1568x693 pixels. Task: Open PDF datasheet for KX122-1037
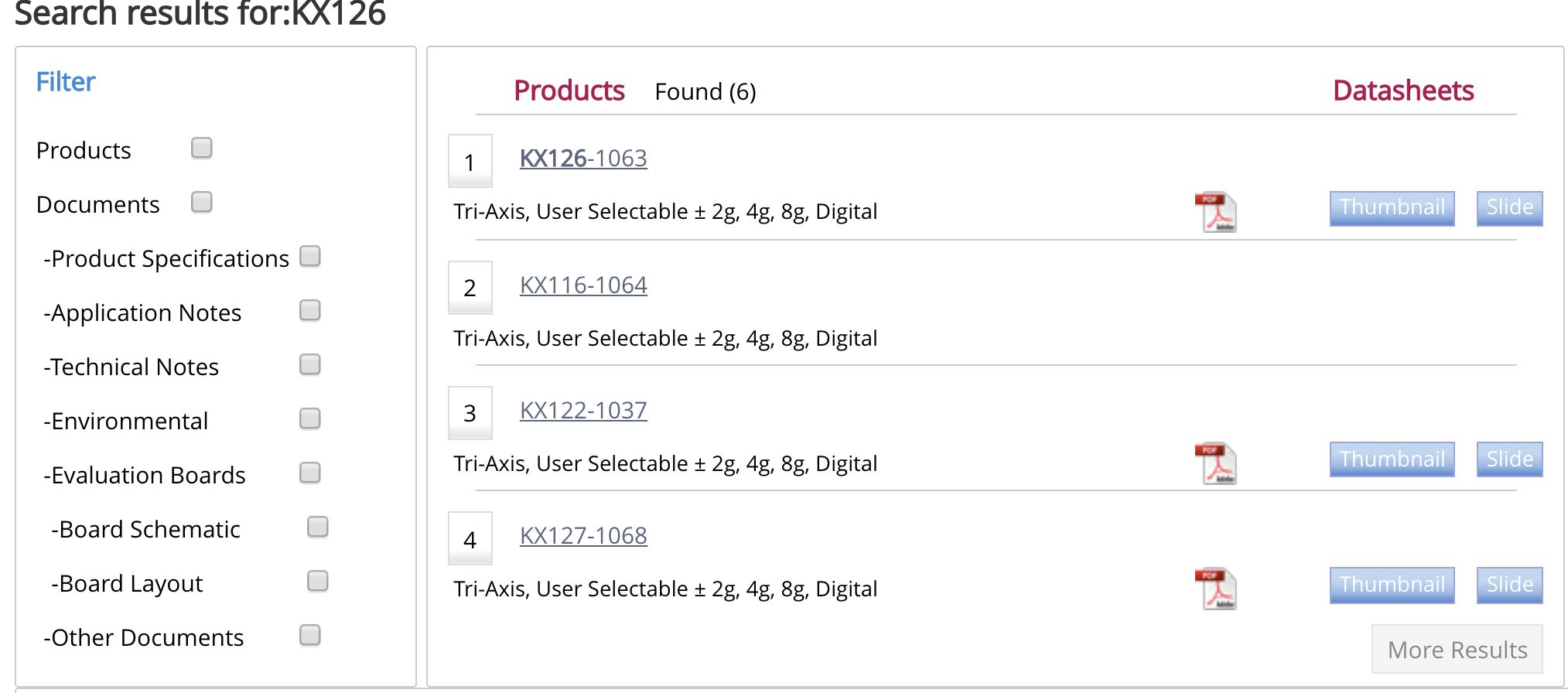pos(1216,463)
